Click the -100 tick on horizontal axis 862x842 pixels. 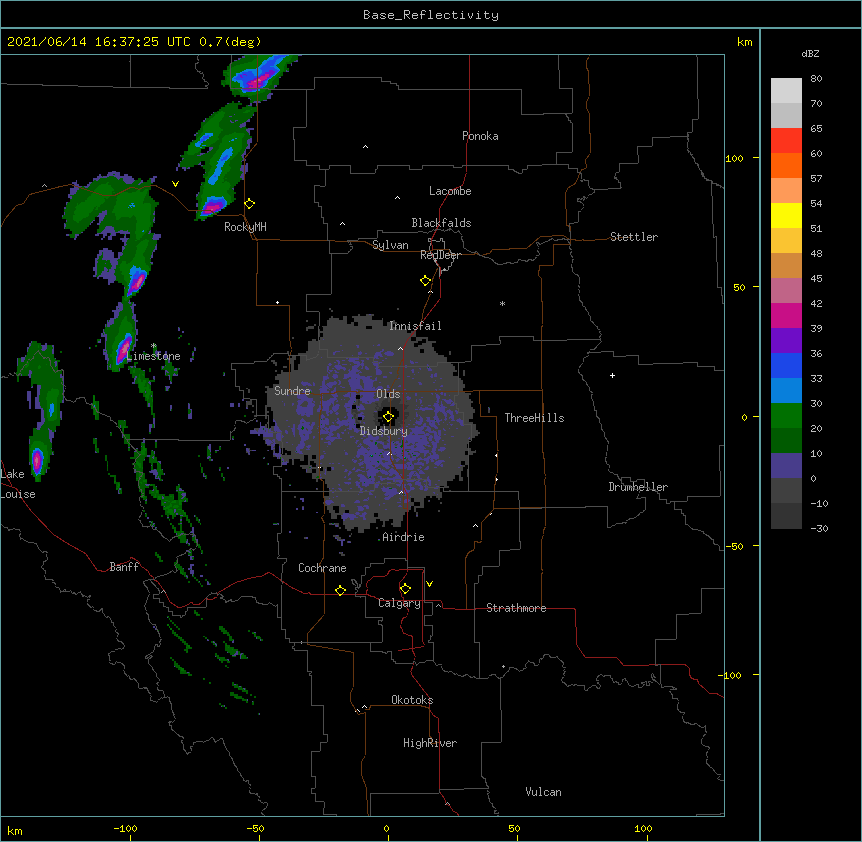[x=125, y=828]
